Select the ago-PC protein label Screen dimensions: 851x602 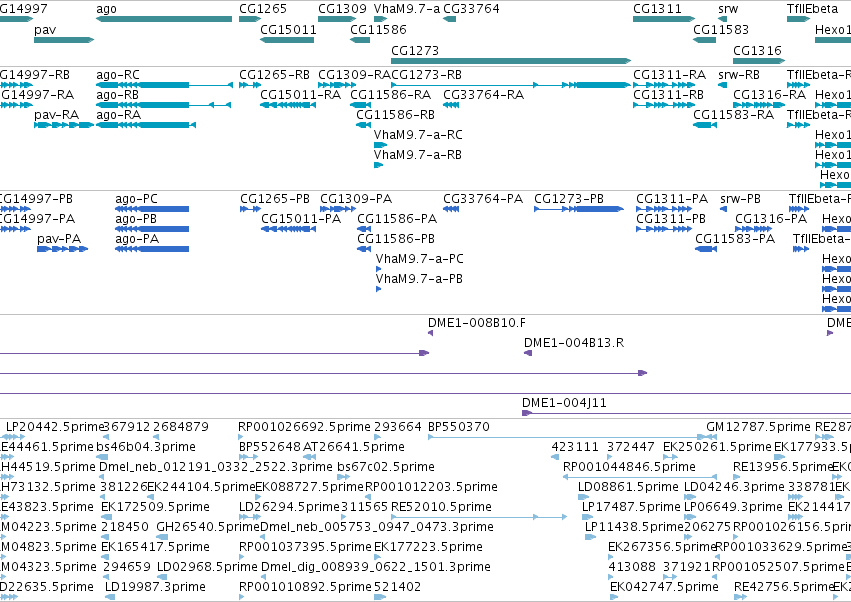[136, 199]
